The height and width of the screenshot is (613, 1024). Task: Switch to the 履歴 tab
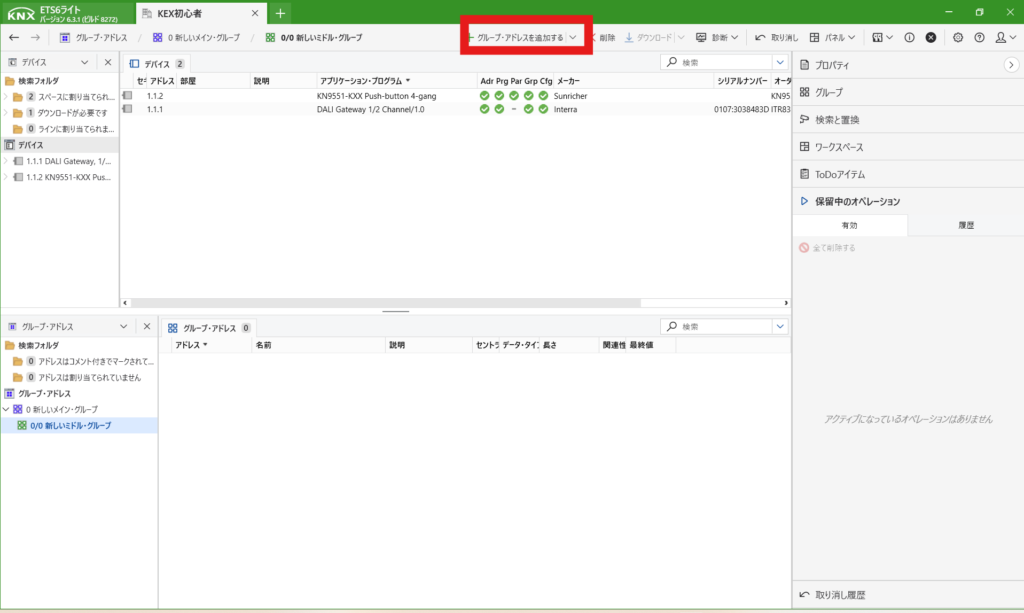coord(965,226)
